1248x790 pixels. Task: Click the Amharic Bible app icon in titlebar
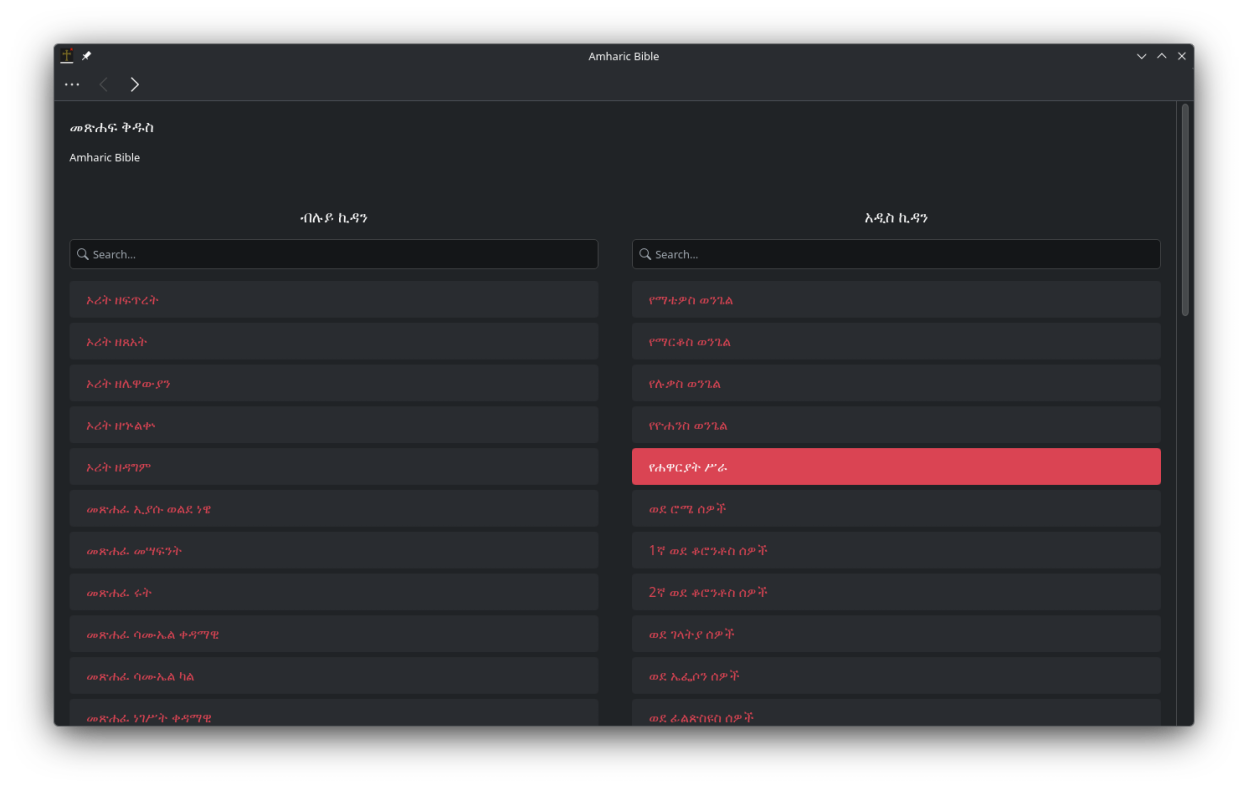[67, 56]
